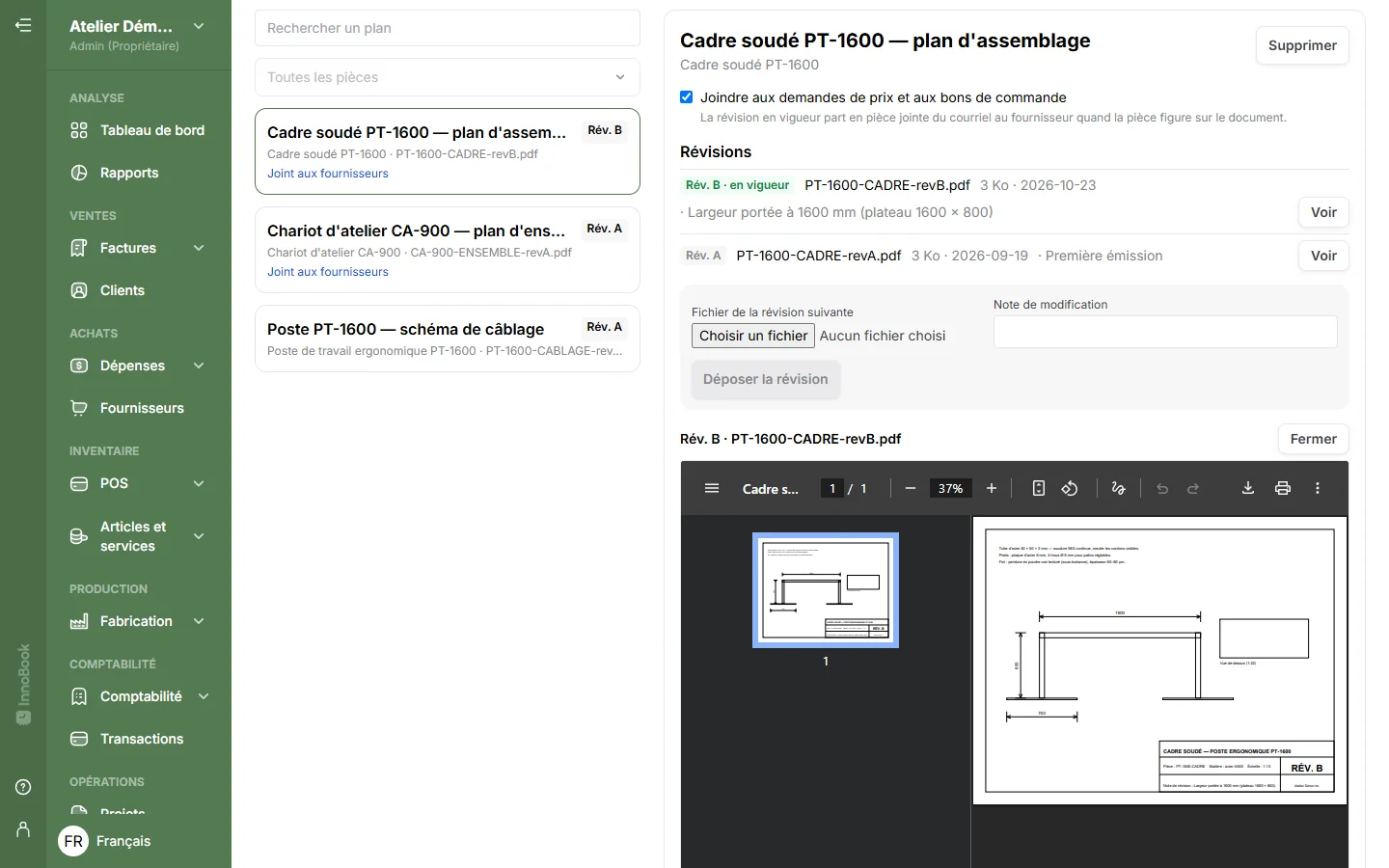
Task: Change language from Français selector
Action: (x=104, y=841)
